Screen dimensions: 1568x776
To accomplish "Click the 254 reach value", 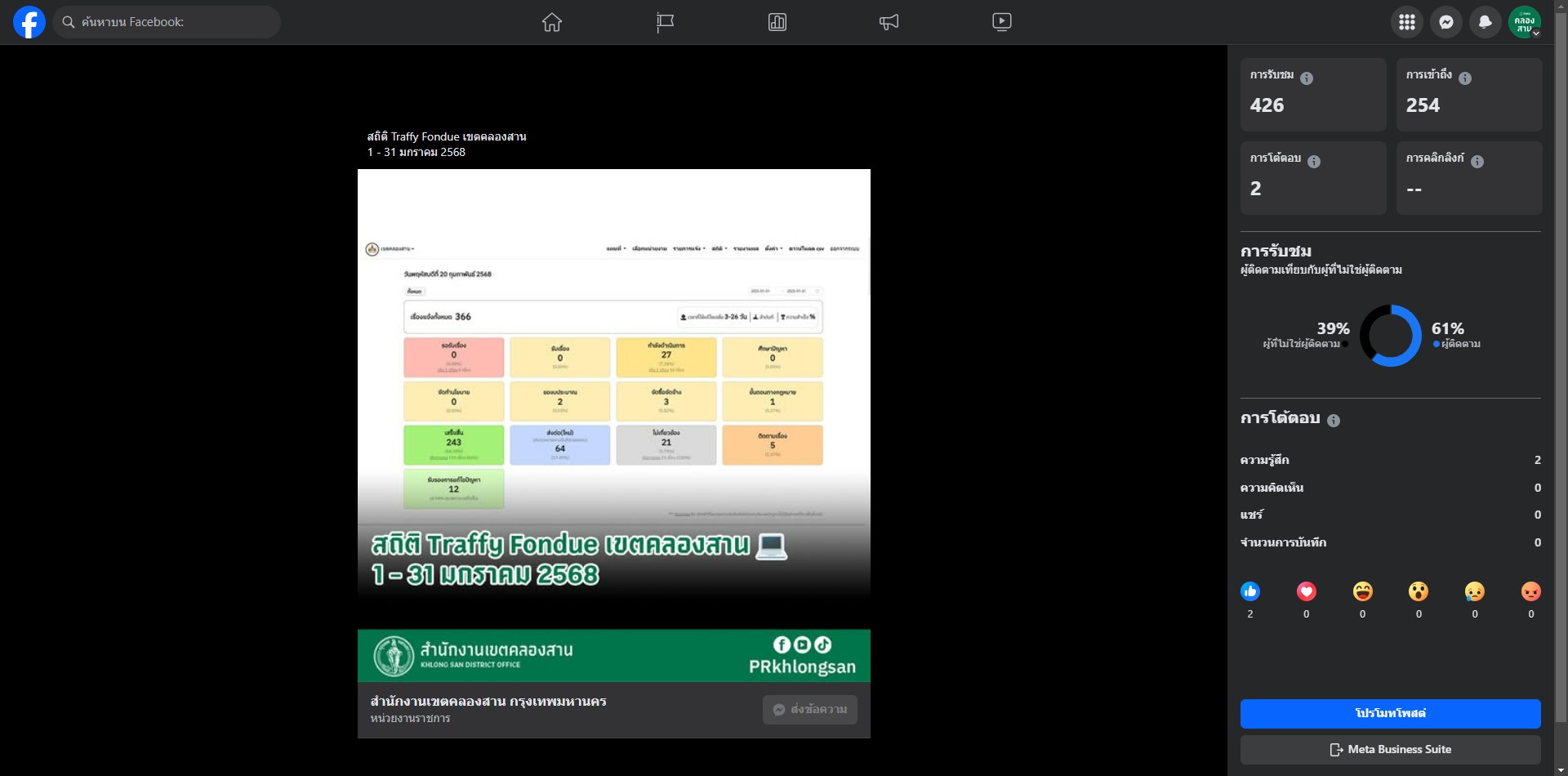I will click(x=1423, y=105).
